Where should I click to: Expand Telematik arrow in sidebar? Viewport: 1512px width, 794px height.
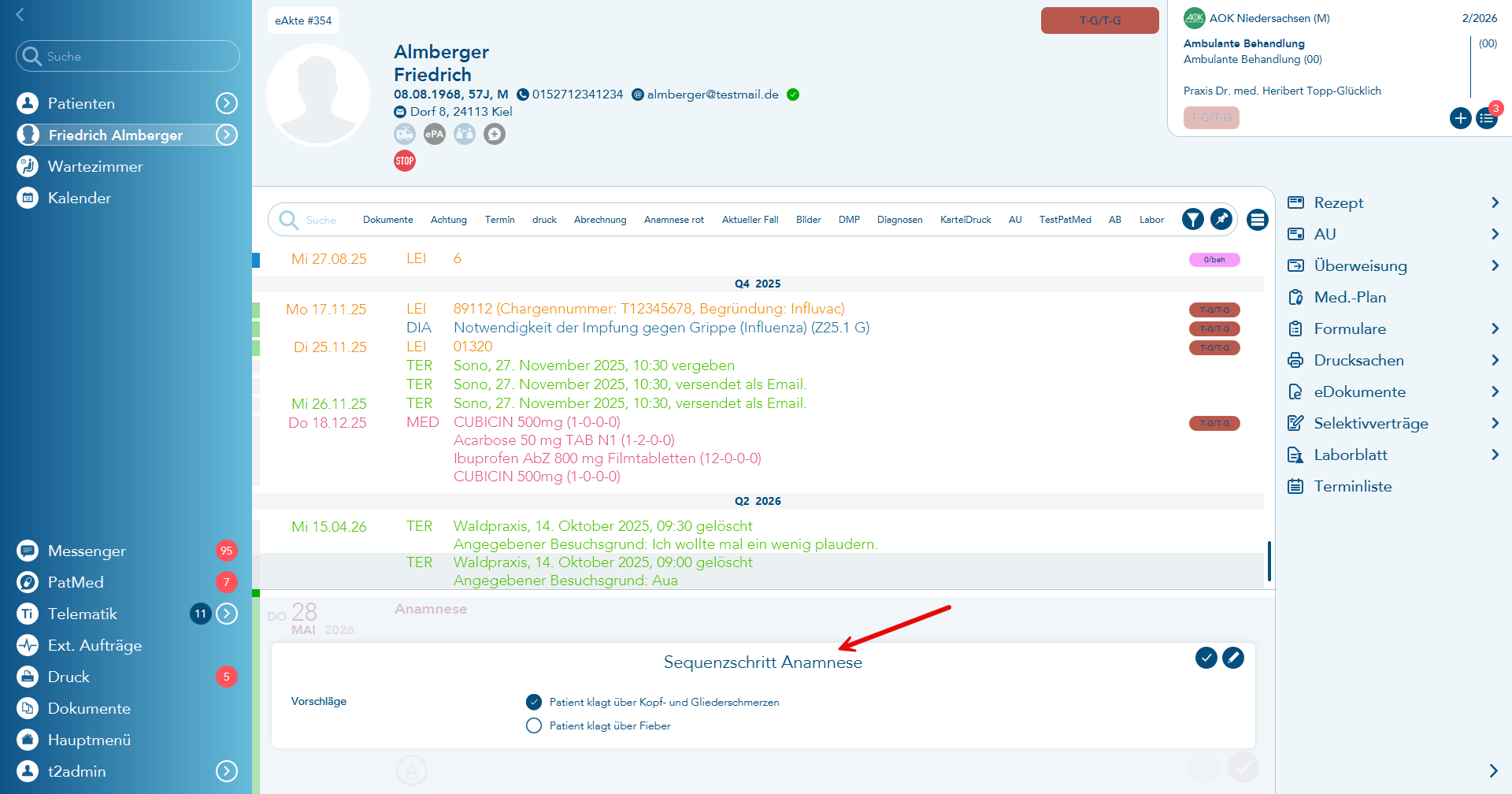[227, 614]
